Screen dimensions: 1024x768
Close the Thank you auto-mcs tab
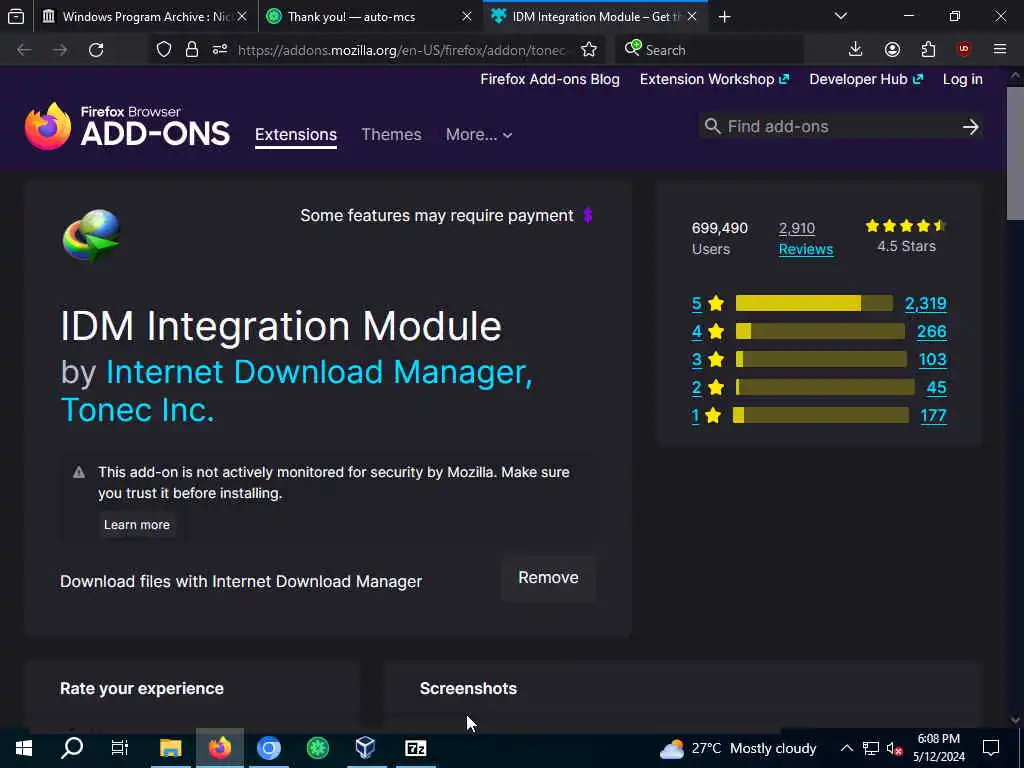(x=466, y=17)
